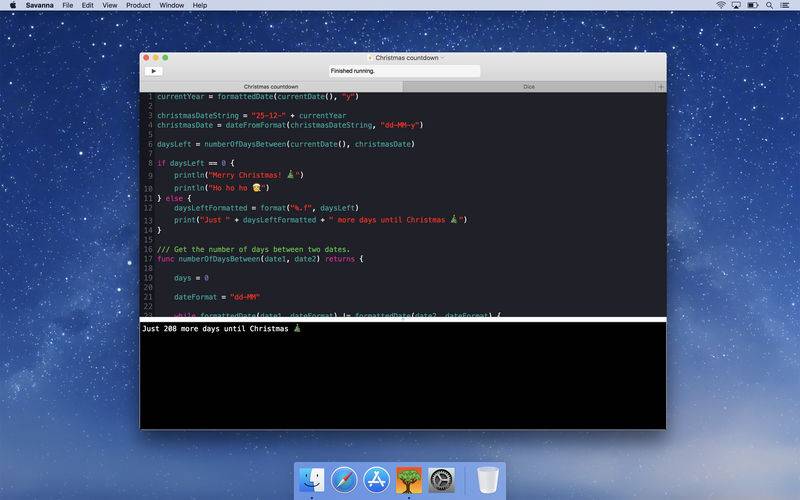
Task: Click the window title dropdown chevron
Action: point(442,58)
